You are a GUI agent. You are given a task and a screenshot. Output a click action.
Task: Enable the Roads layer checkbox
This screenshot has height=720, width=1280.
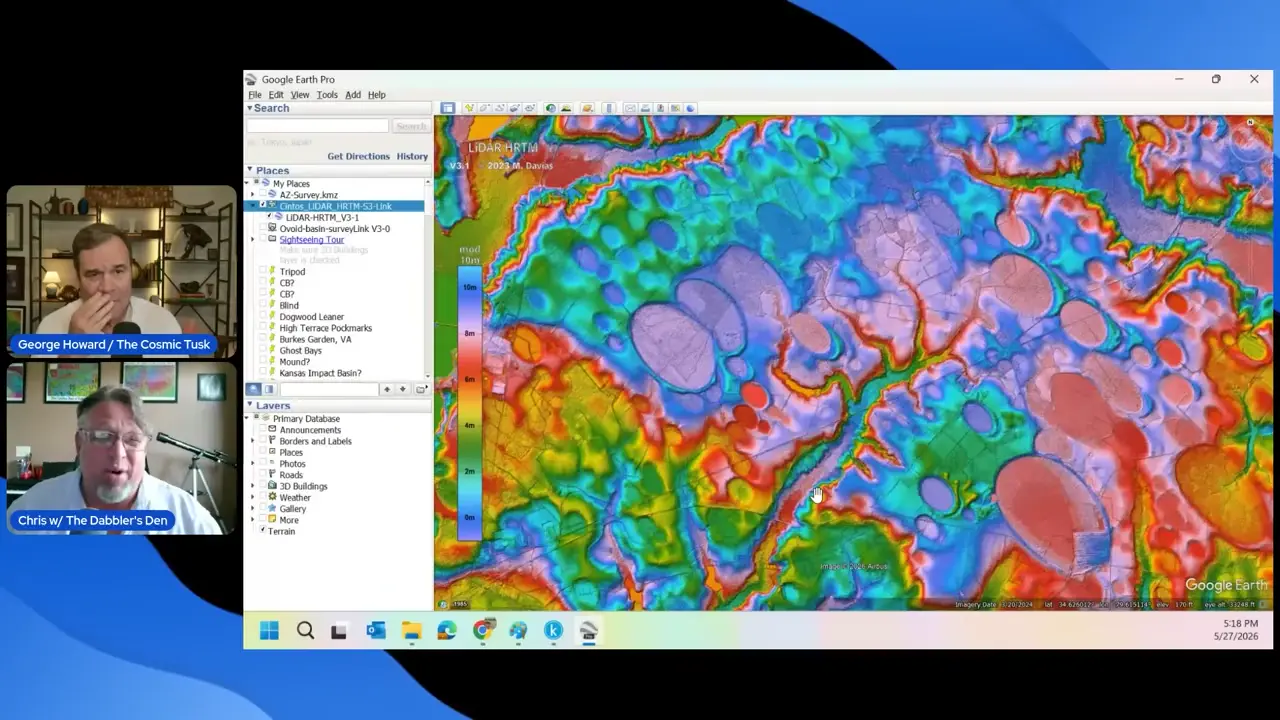[263, 475]
